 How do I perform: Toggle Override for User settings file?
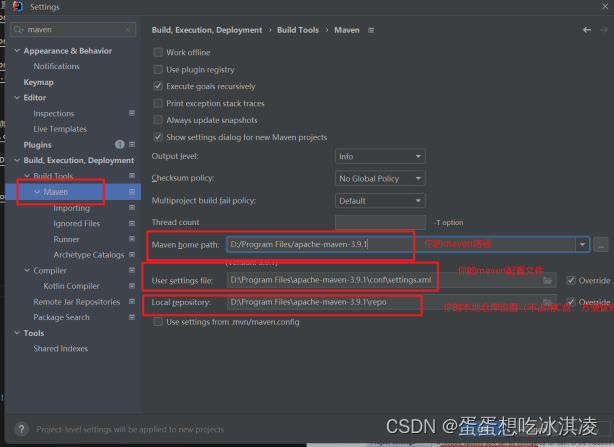coord(571,280)
